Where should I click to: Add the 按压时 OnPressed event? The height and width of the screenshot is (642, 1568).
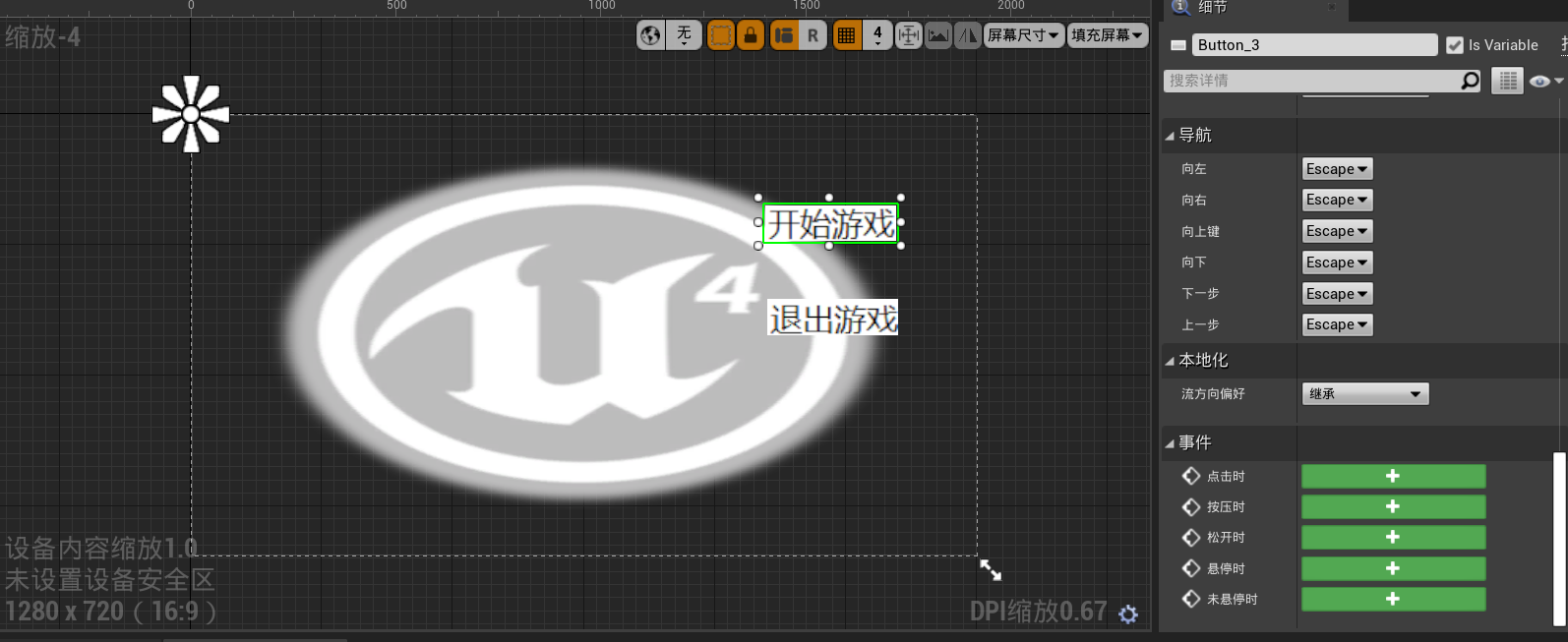[1393, 506]
